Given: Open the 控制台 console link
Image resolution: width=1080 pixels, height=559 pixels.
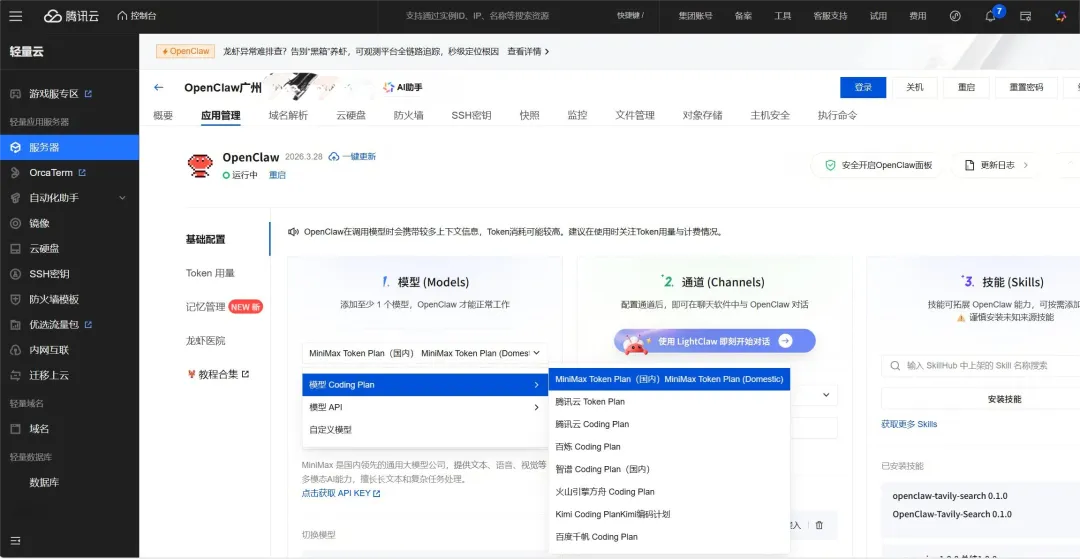Looking at the screenshot, I should 136,16.
